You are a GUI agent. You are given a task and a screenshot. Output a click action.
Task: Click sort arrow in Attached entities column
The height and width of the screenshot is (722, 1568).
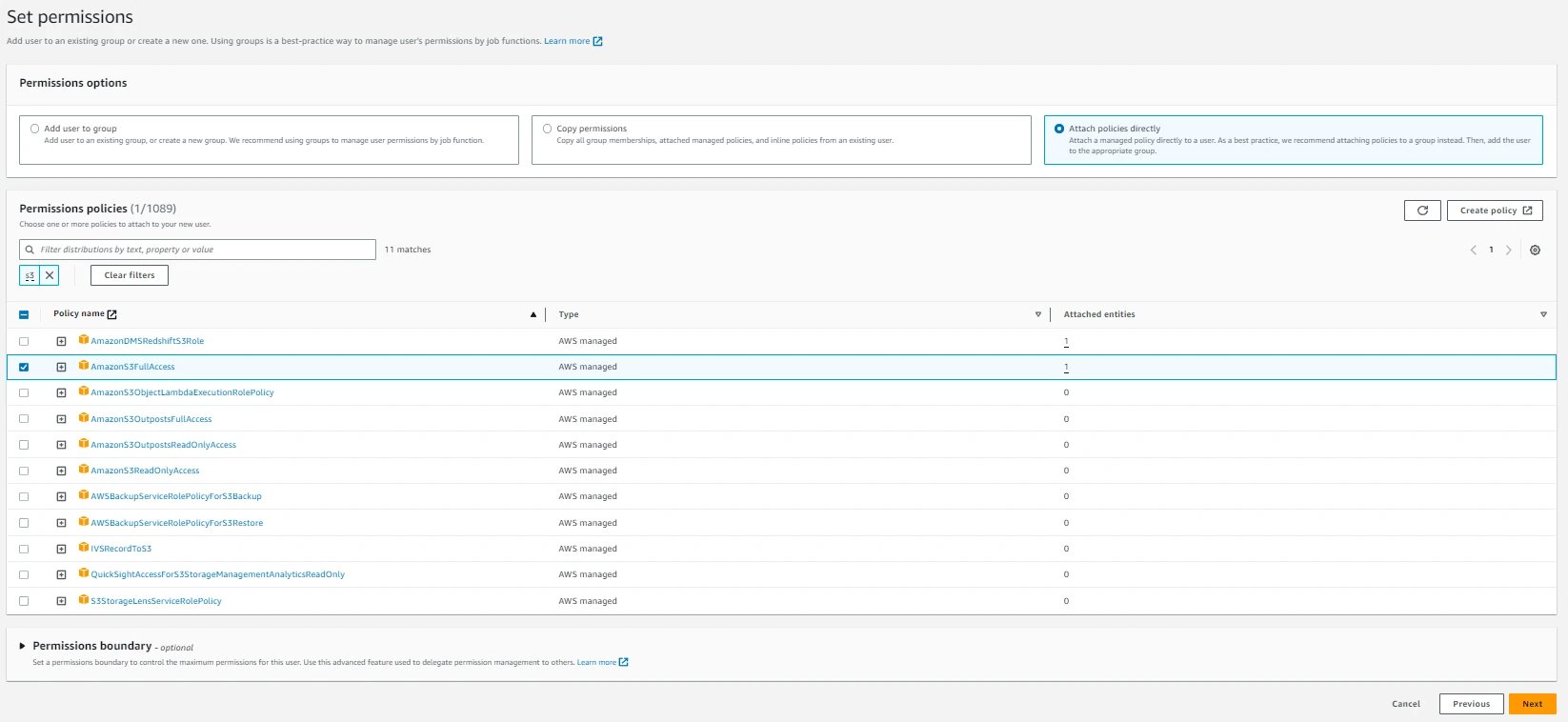(1543, 314)
